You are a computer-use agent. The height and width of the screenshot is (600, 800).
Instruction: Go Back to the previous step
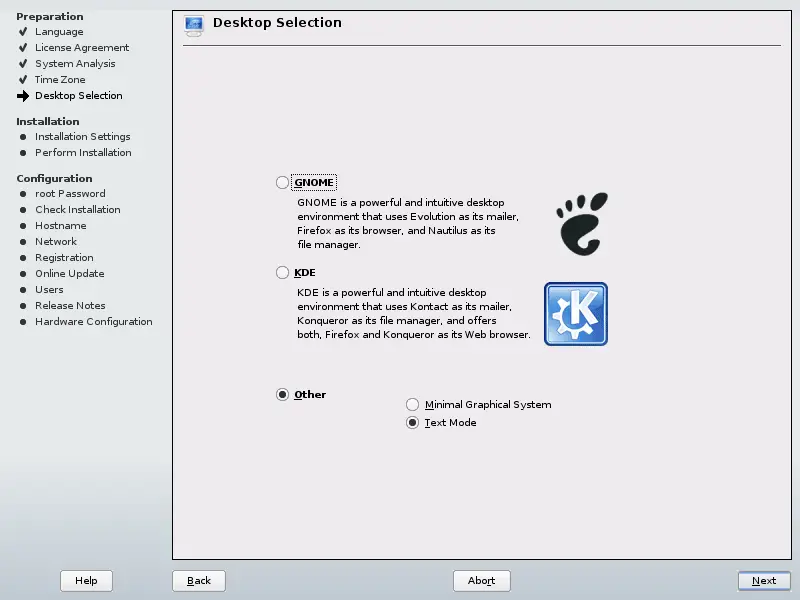click(x=198, y=581)
